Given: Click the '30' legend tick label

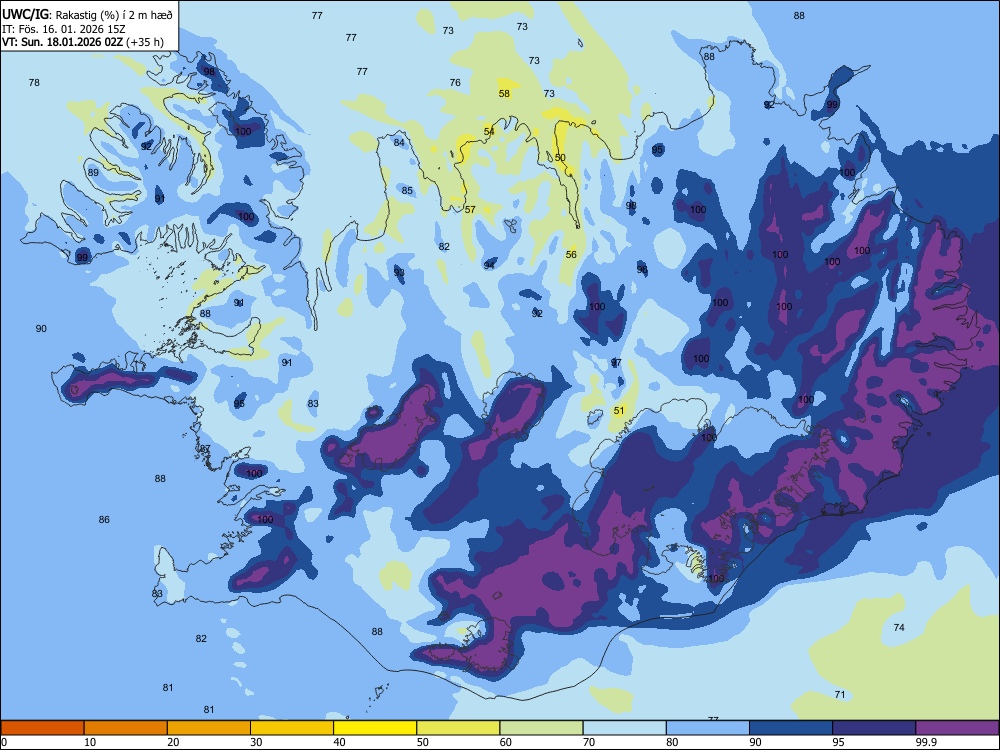Looking at the screenshot, I should pos(256,742).
